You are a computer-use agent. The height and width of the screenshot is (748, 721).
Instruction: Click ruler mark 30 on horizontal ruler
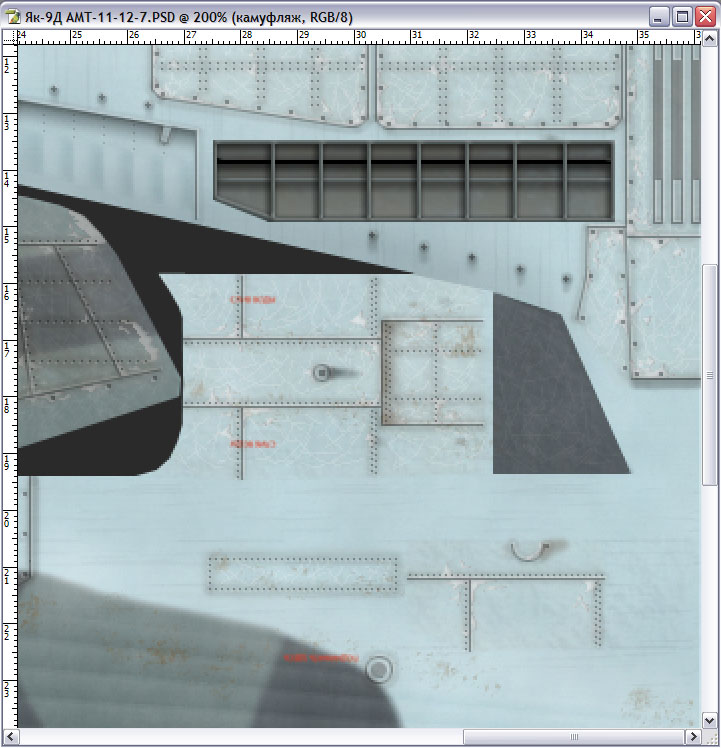[361, 35]
